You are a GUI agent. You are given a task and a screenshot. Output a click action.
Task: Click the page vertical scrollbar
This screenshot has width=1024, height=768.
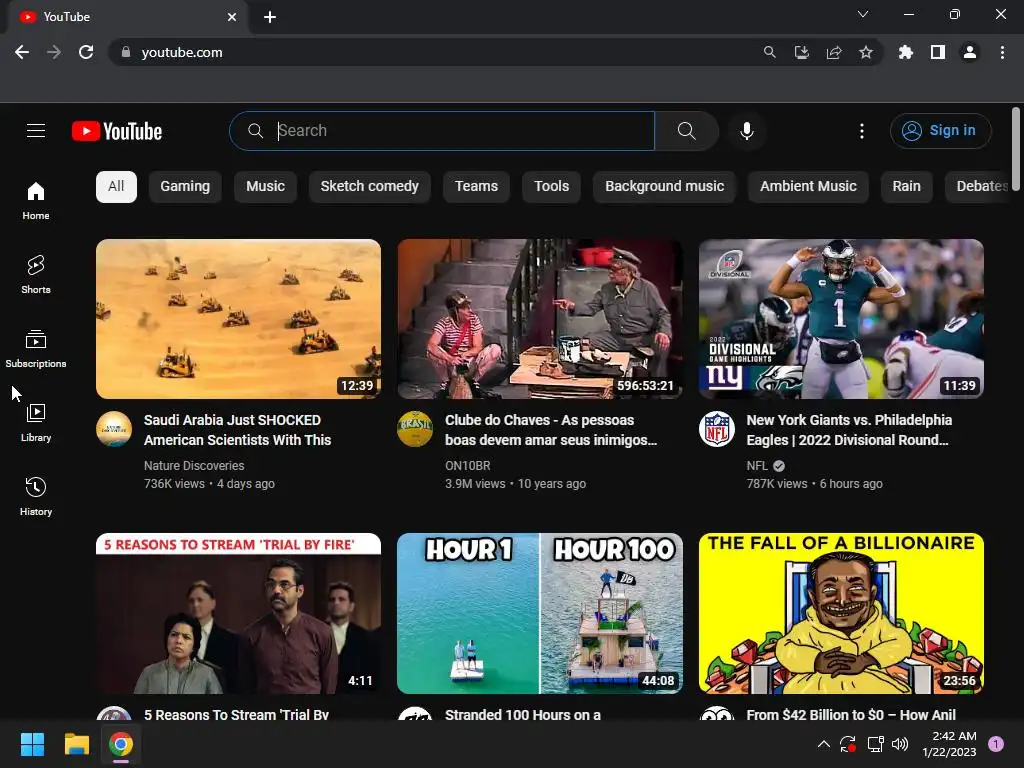point(1016,149)
